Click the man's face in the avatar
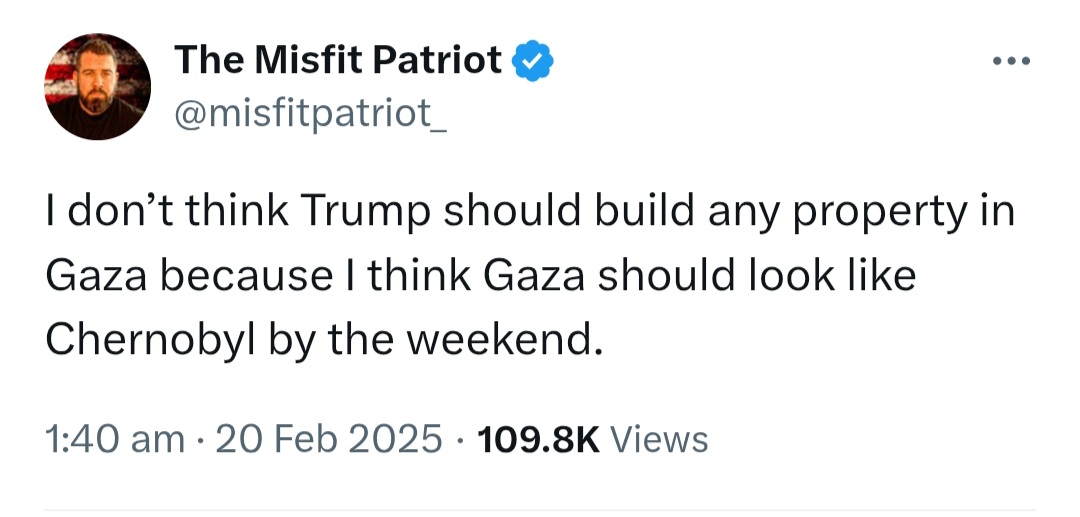This screenshot has height=517, width=1080. coord(95,79)
